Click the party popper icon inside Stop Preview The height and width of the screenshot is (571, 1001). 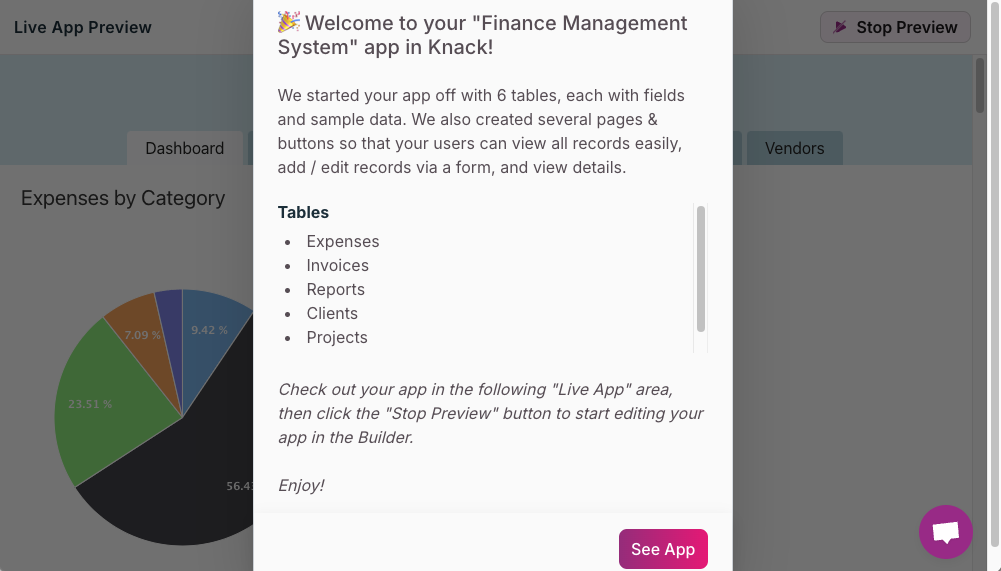pyautogui.click(x=840, y=27)
